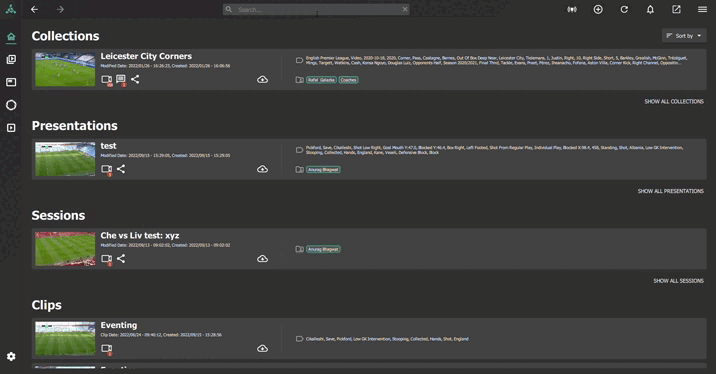
Task: Click the tag label icon in Leicester City Corners row
Action: (299, 60)
